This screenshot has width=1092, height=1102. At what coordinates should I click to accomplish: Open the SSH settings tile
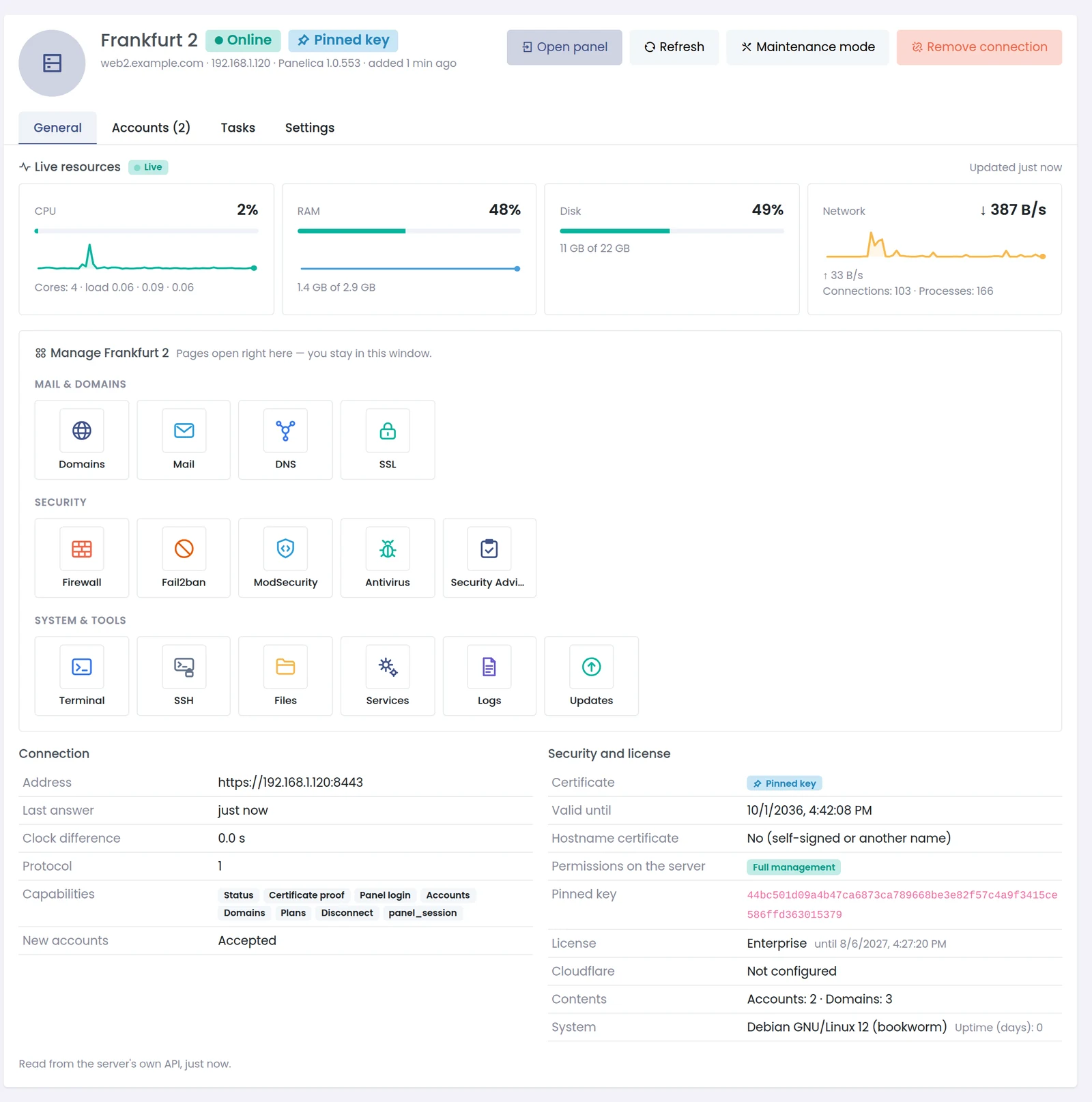(x=184, y=676)
